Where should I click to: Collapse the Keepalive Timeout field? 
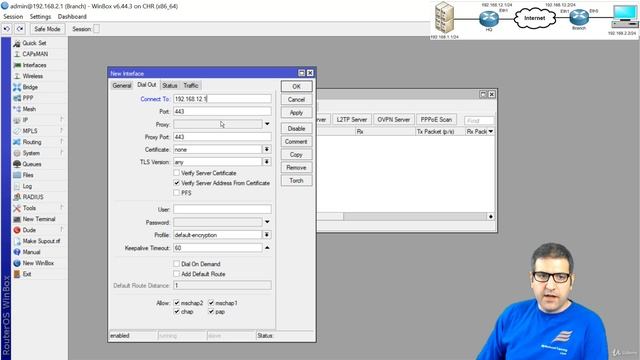267,248
